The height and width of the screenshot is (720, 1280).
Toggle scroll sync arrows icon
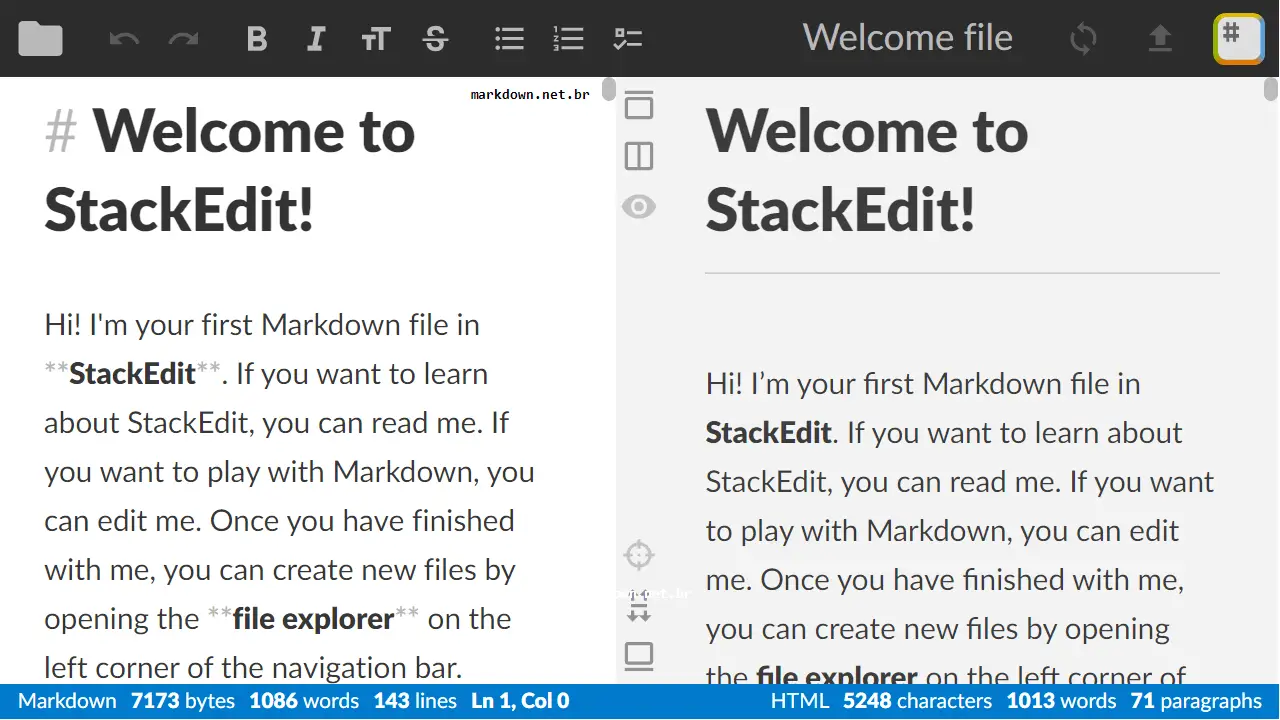point(639,606)
